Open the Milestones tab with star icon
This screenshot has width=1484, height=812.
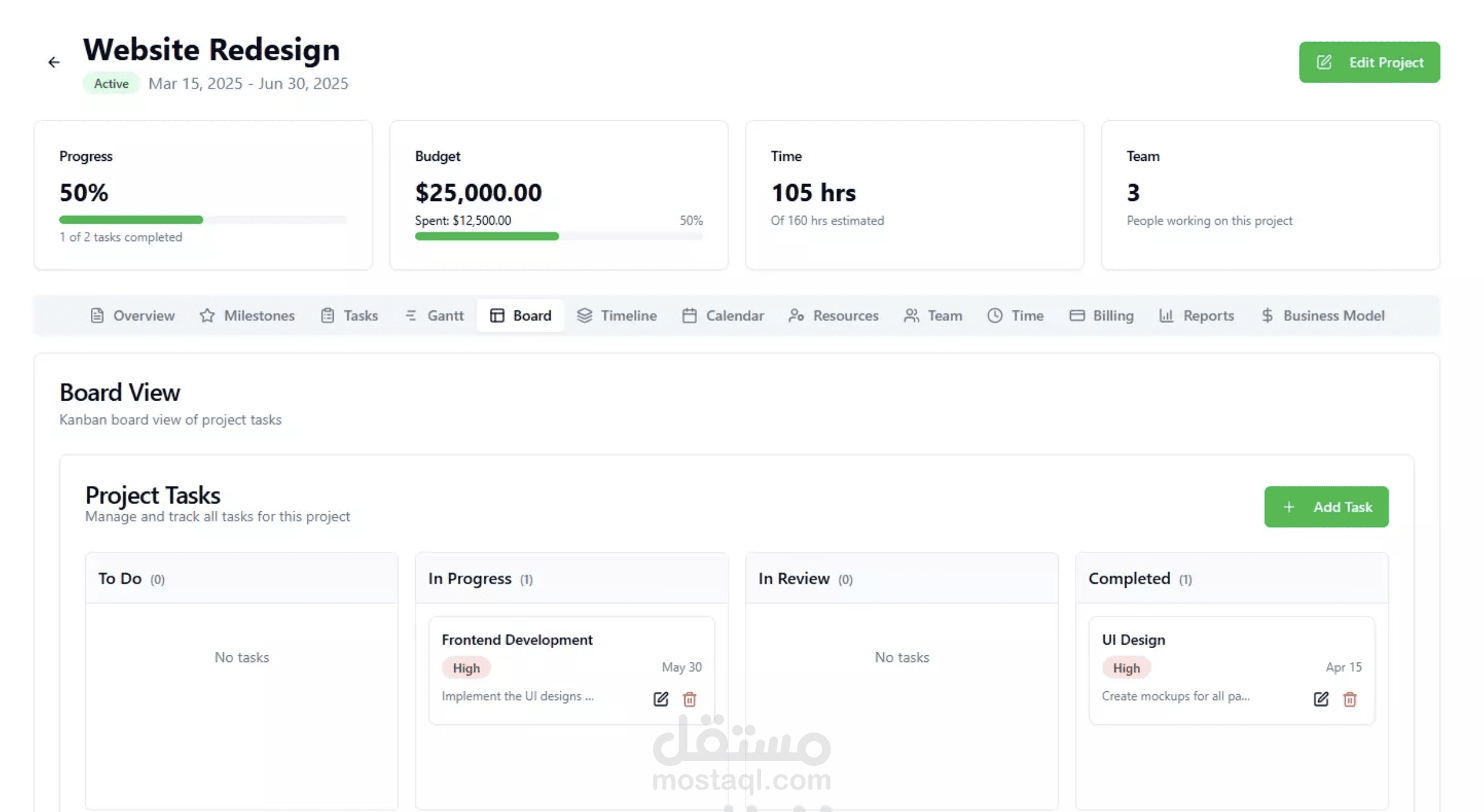[247, 316]
